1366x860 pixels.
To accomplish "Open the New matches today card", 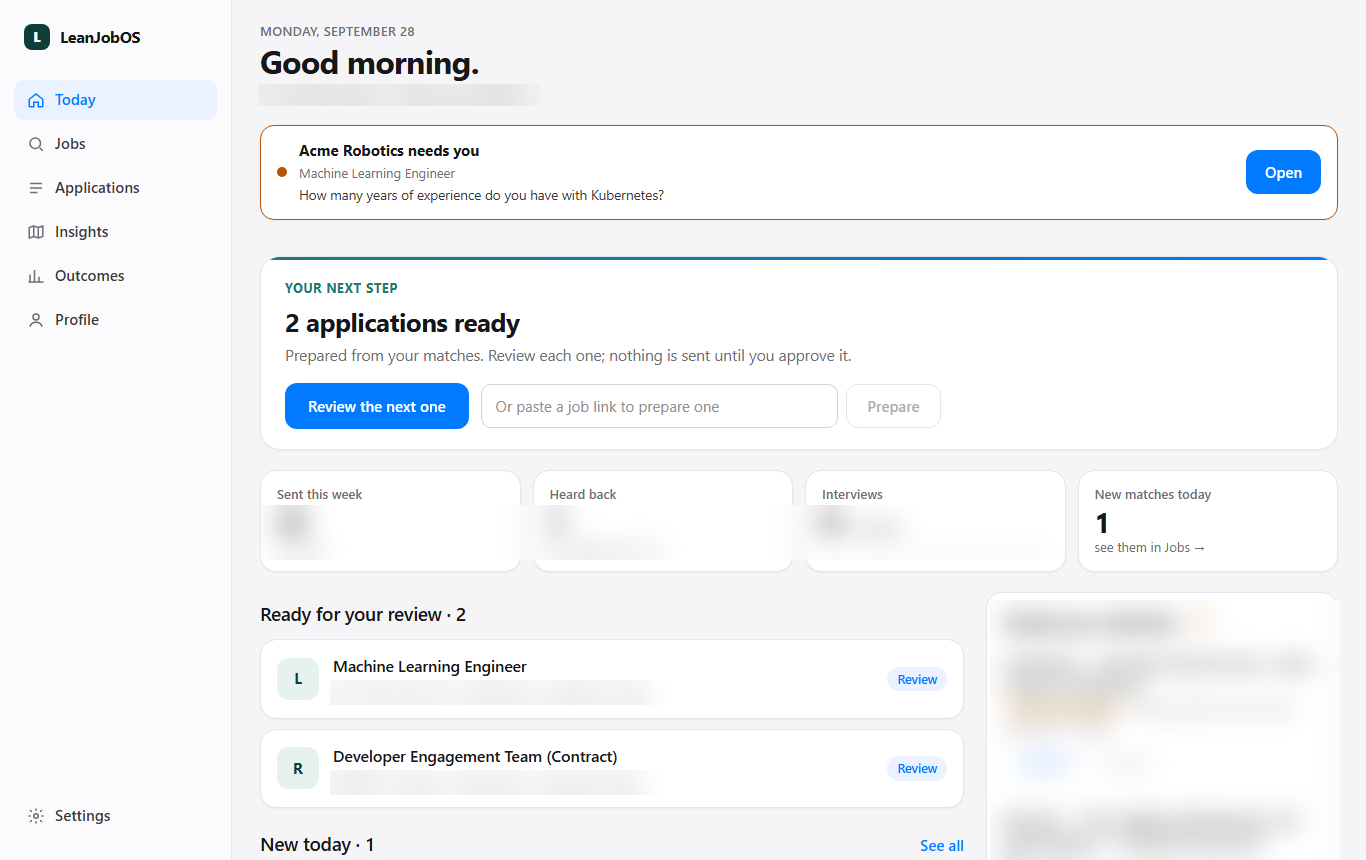I will 1208,521.
